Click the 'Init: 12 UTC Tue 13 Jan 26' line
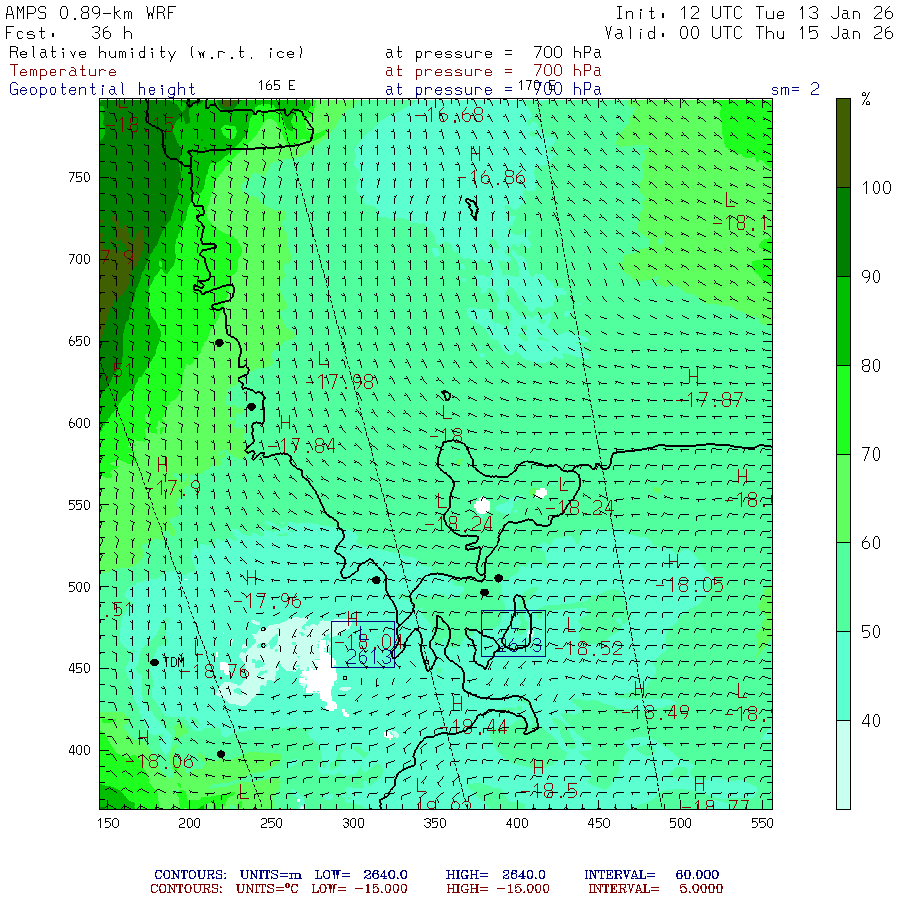This screenshot has width=900, height=900. coord(754,13)
